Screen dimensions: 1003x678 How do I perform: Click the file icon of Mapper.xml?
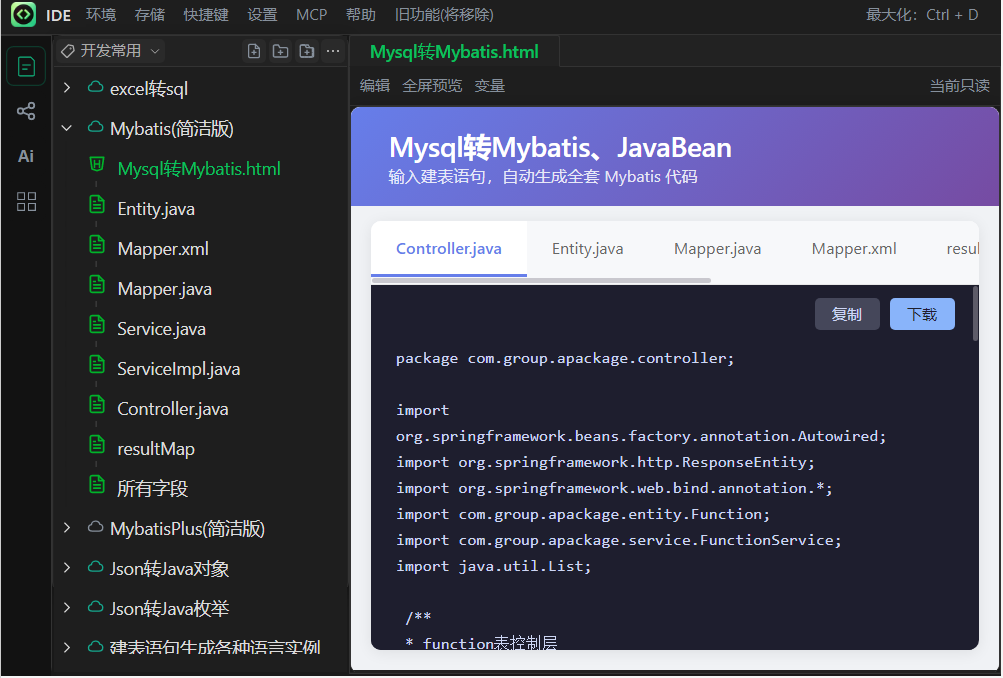(97, 244)
